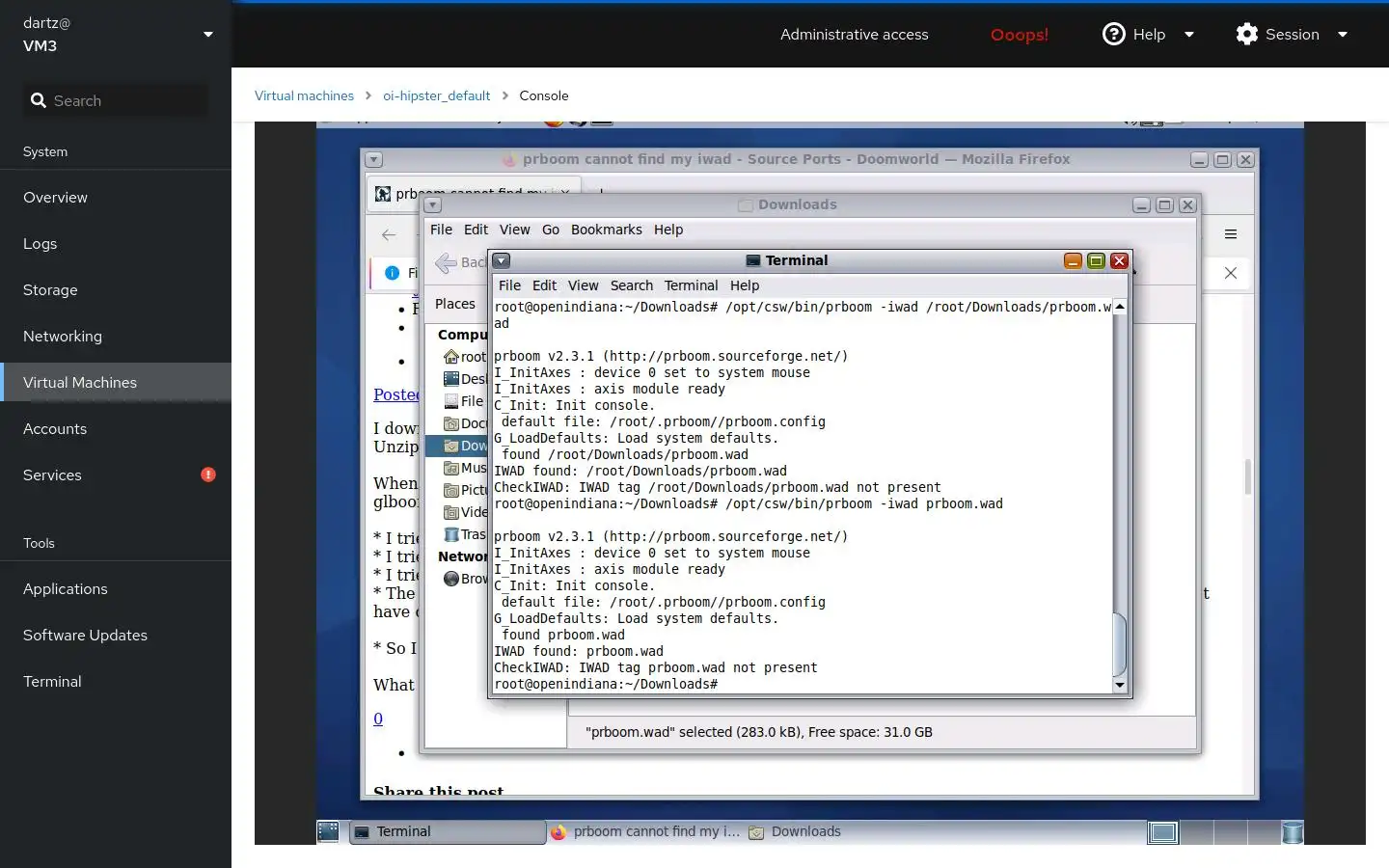Open host switcher dropdown next to VM3
Screen dimensions: 1389x868
coord(208,34)
